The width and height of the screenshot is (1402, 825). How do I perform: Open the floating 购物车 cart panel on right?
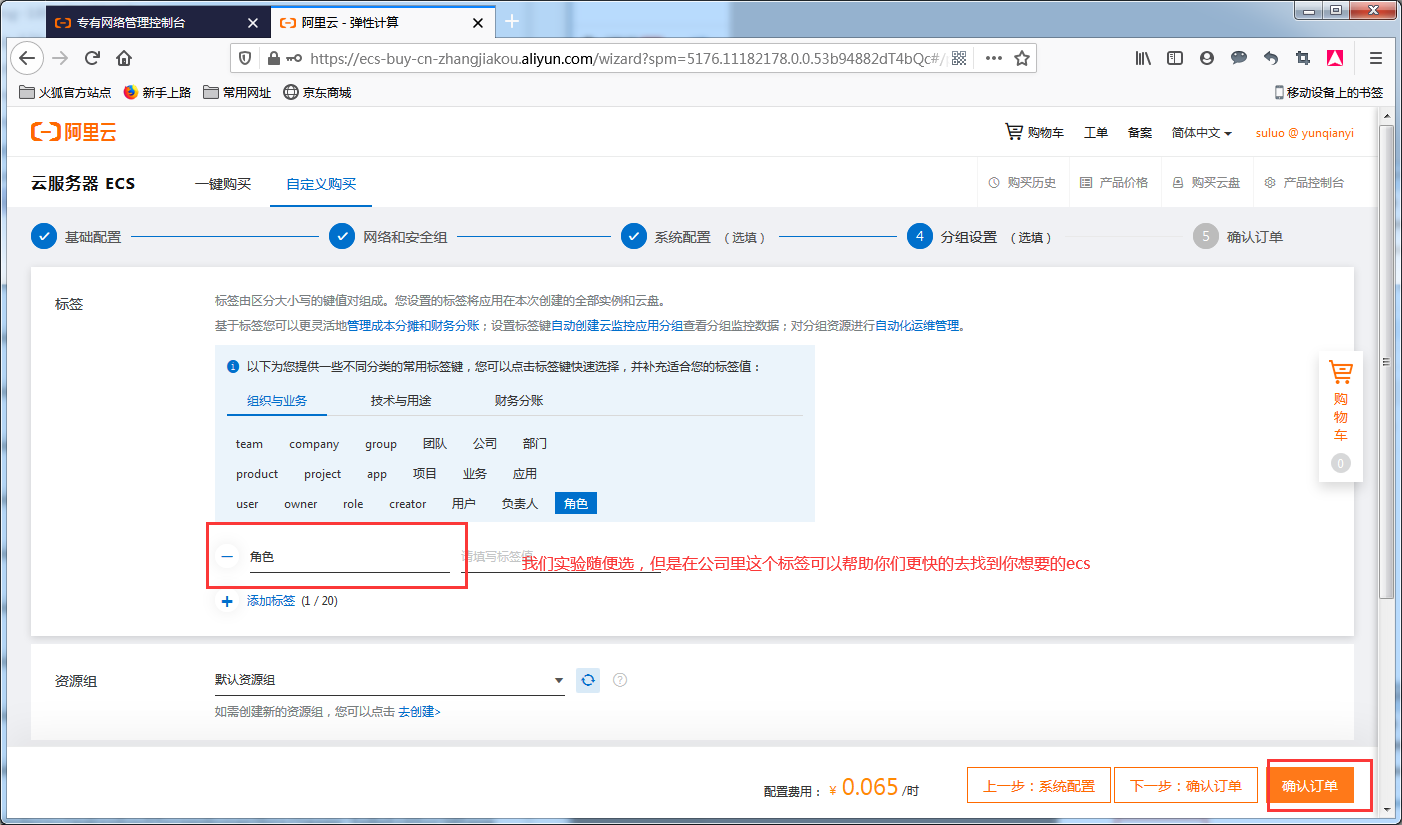pyautogui.click(x=1340, y=416)
